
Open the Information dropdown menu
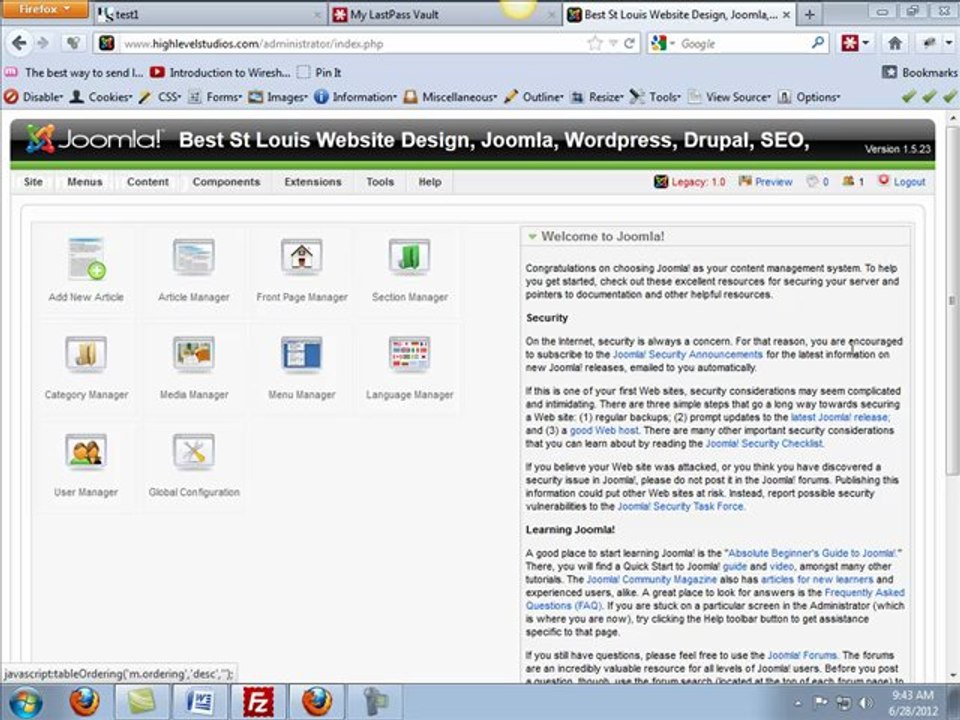click(x=356, y=97)
